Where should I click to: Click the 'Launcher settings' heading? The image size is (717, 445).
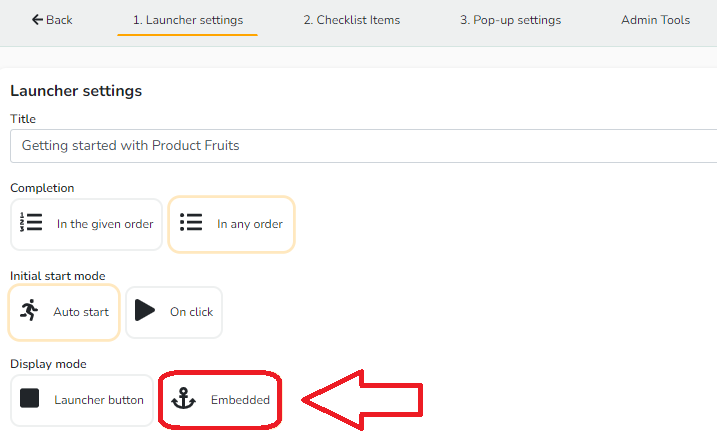(76, 91)
